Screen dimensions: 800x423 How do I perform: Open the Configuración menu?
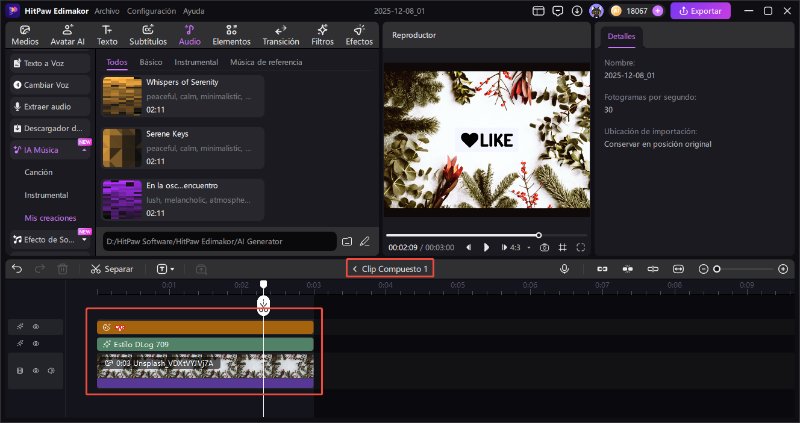[152, 11]
